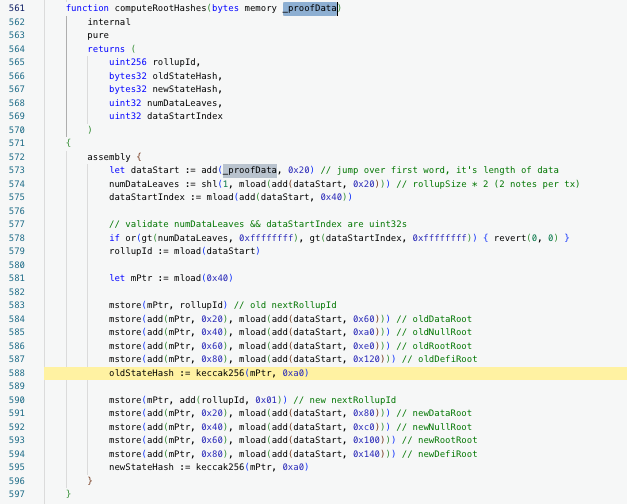Screen dimensions: 627x504
Task: Click the closing brace of function on line 597
Action: point(68,494)
